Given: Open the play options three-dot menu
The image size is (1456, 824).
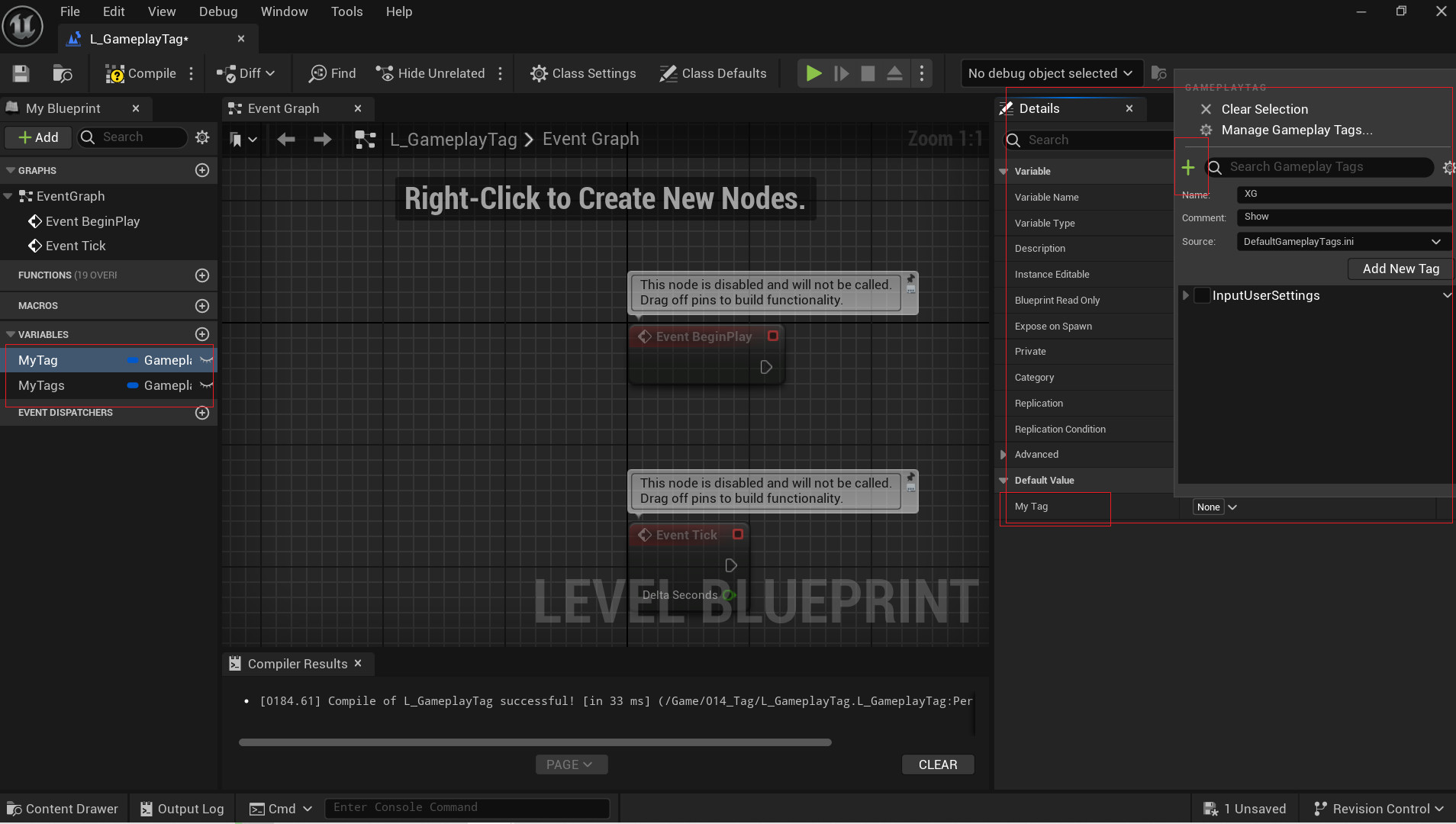Looking at the screenshot, I should [922, 73].
